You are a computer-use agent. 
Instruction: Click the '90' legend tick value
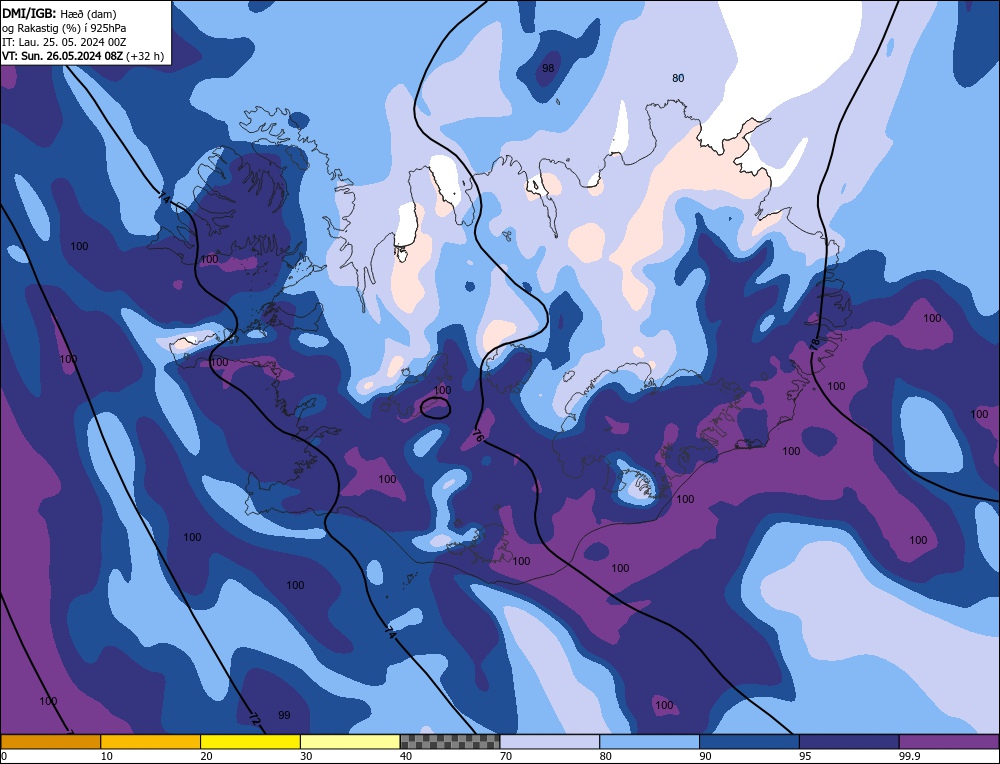(x=705, y=756)
